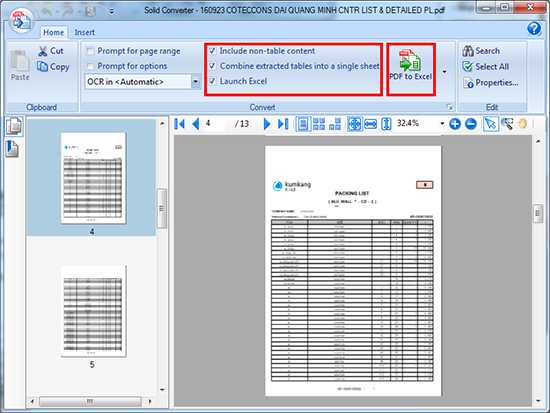The image size is (550, 413).
Task: Go to the first page
Action: click(x=179, y=124)
